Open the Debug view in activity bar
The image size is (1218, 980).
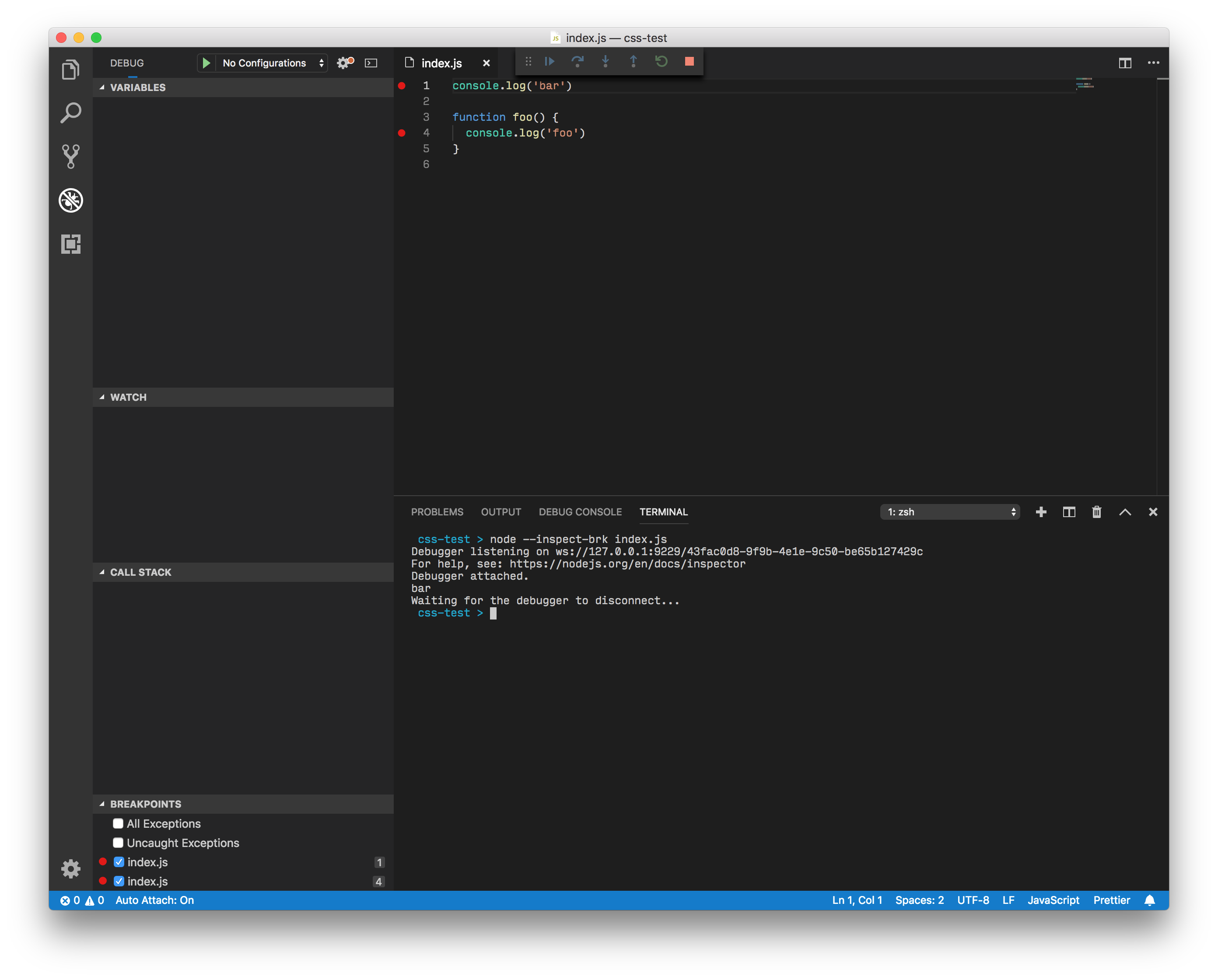pos(70,200)
